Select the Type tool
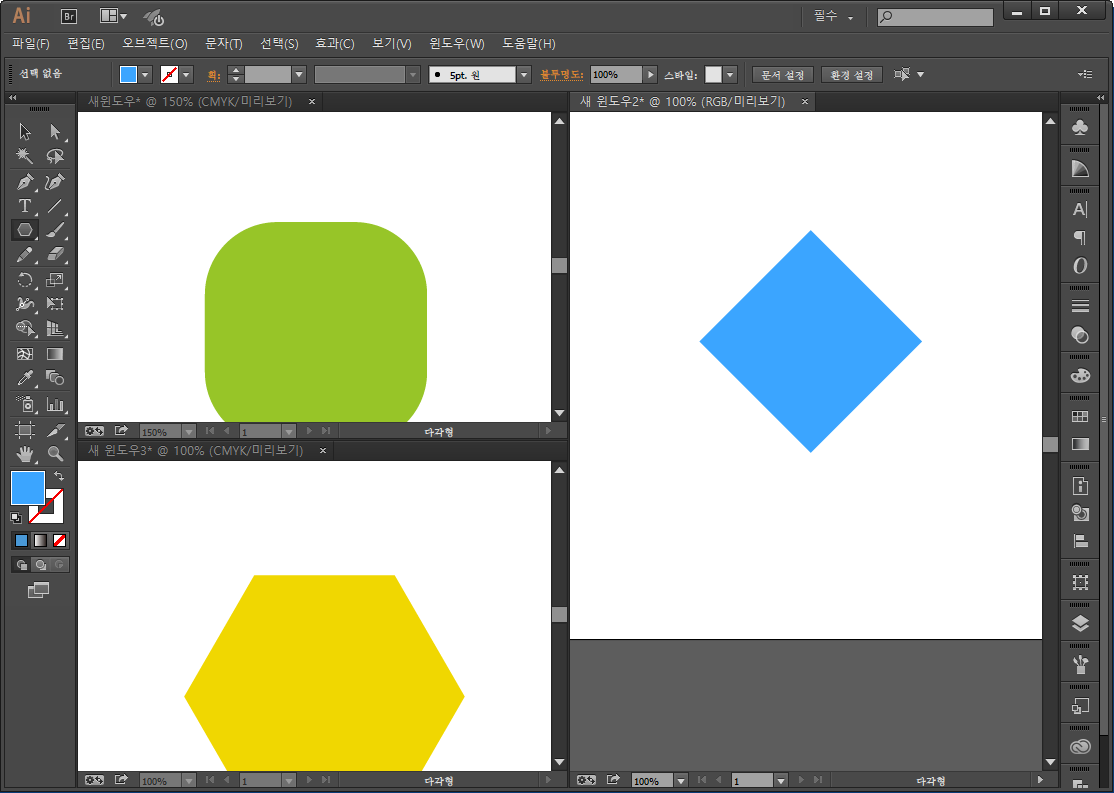The image size is (1114, 793). tap(25, 206)
